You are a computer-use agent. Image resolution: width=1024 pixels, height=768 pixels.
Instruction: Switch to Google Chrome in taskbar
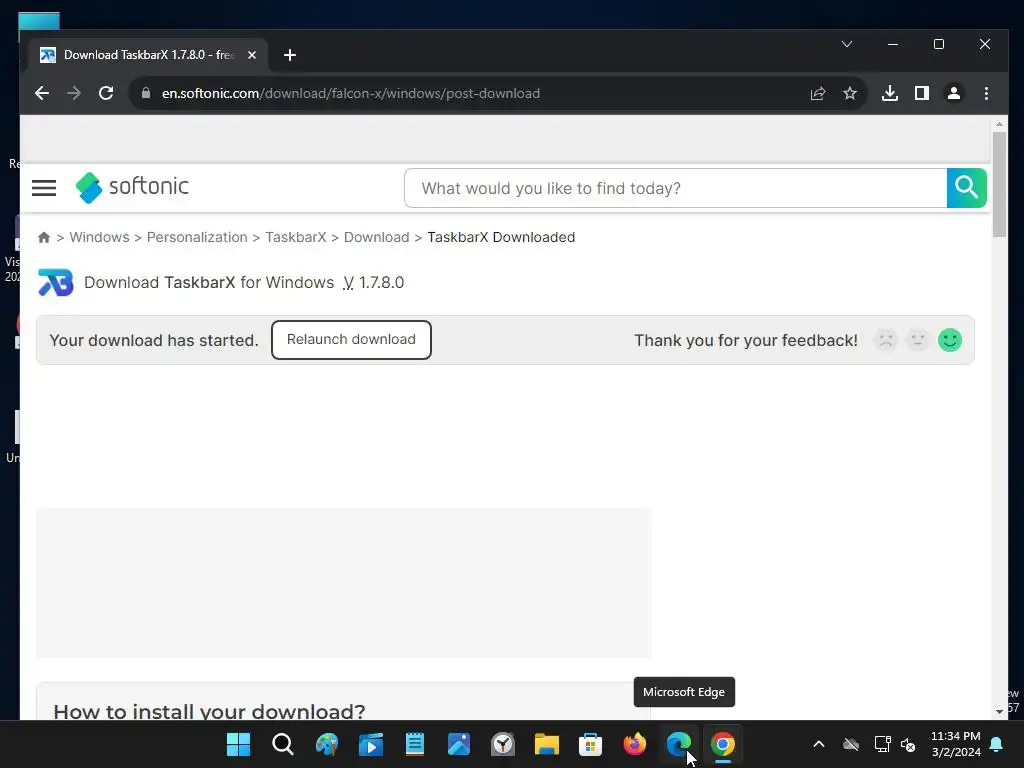click(722, 744)
